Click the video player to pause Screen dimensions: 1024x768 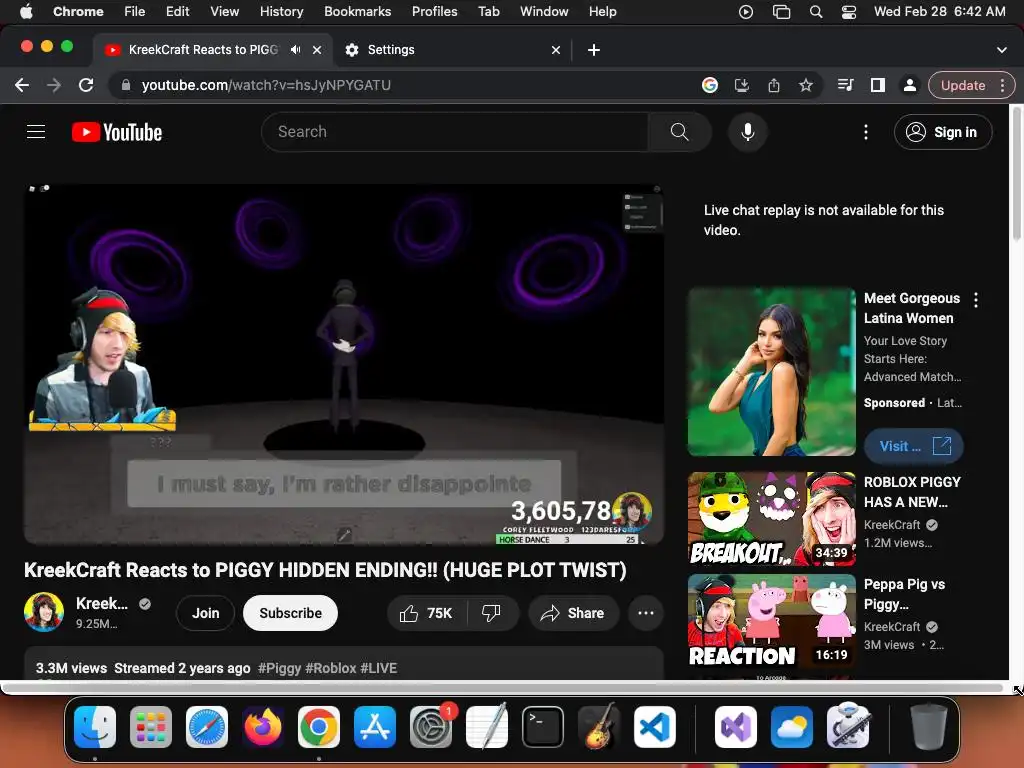[x=344, y=364]
